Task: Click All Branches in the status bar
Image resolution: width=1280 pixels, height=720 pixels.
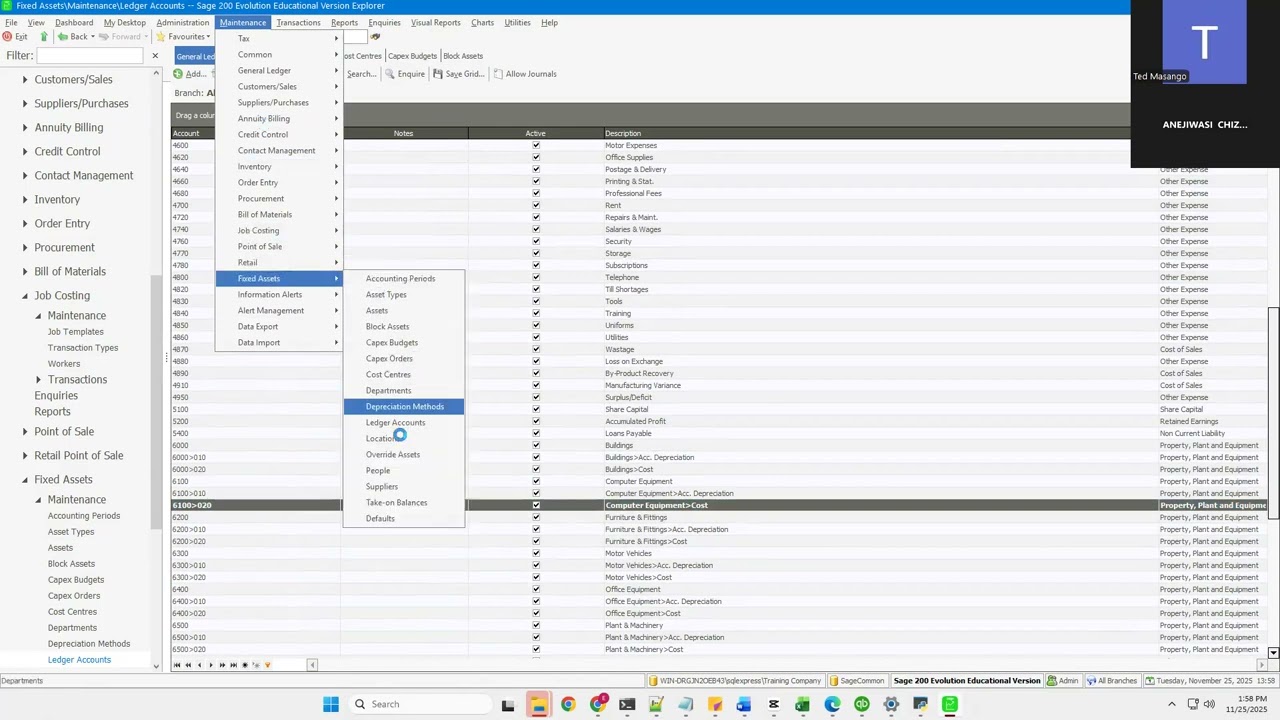Action: tap(1112, 681)
